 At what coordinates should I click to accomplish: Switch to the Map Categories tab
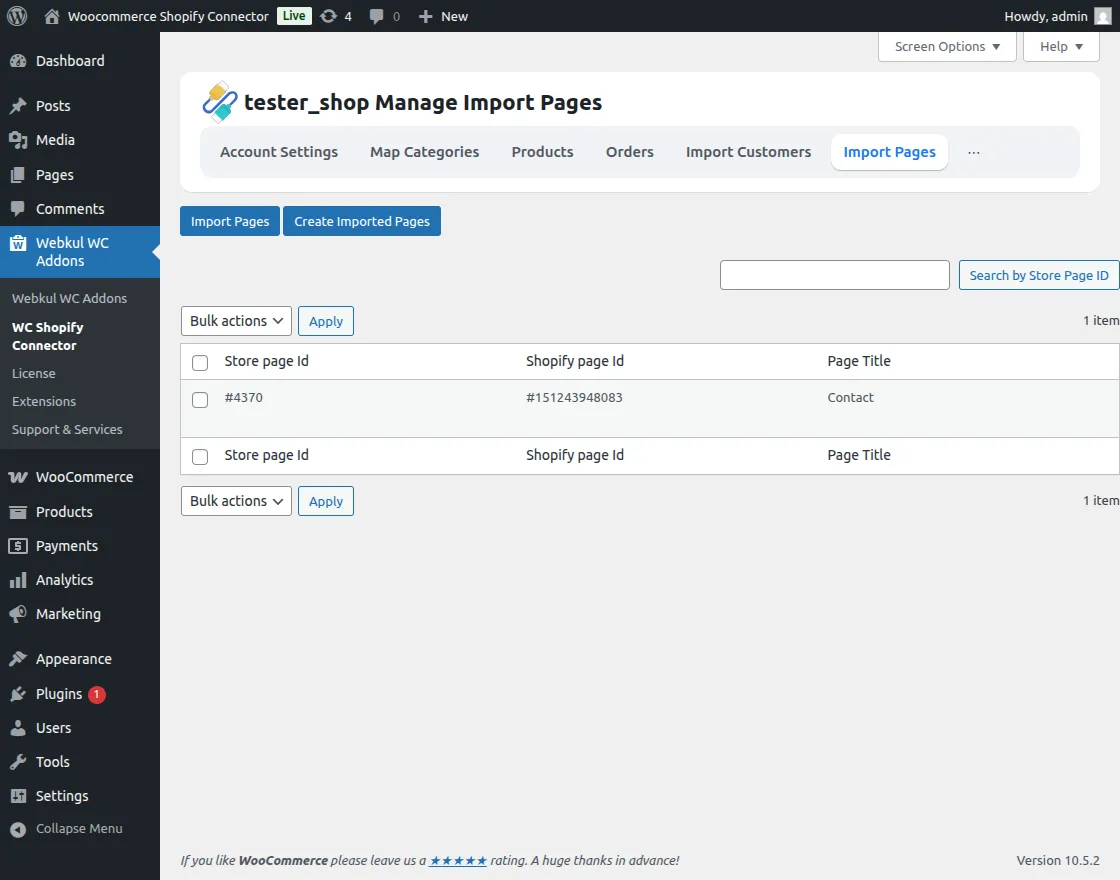click(x=424, y=152)
